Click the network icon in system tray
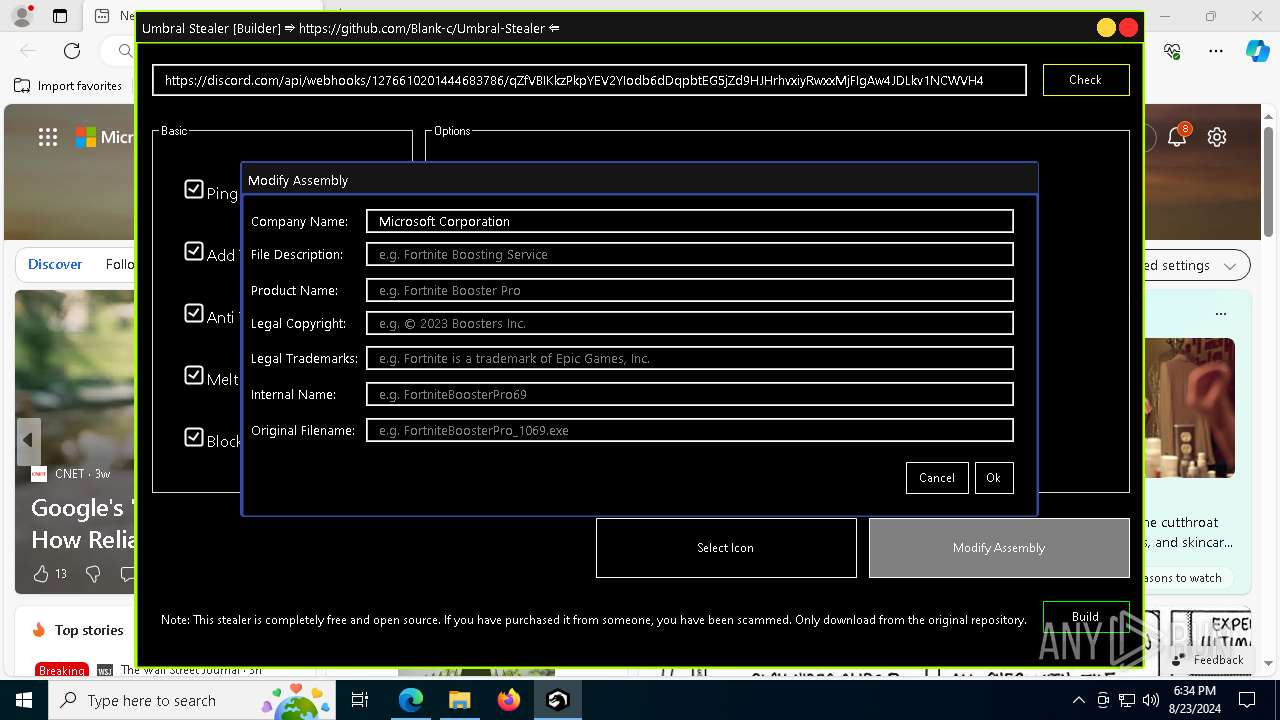This screenshot has width=1280, height=720. [x=1127, y=700]
